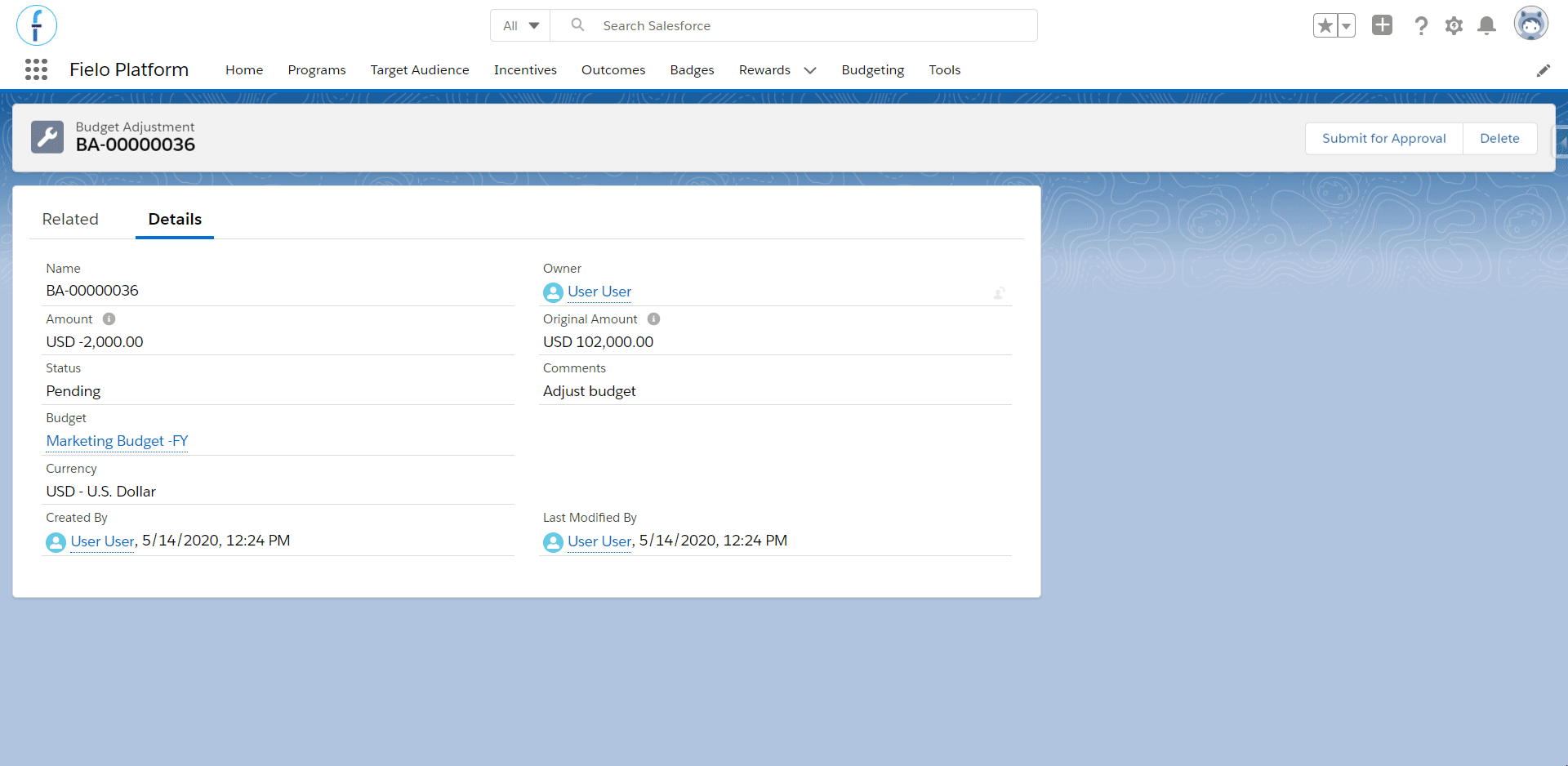Expand the All search scope dropdown
Viewport: 1568px width, 766px height.
521,26
